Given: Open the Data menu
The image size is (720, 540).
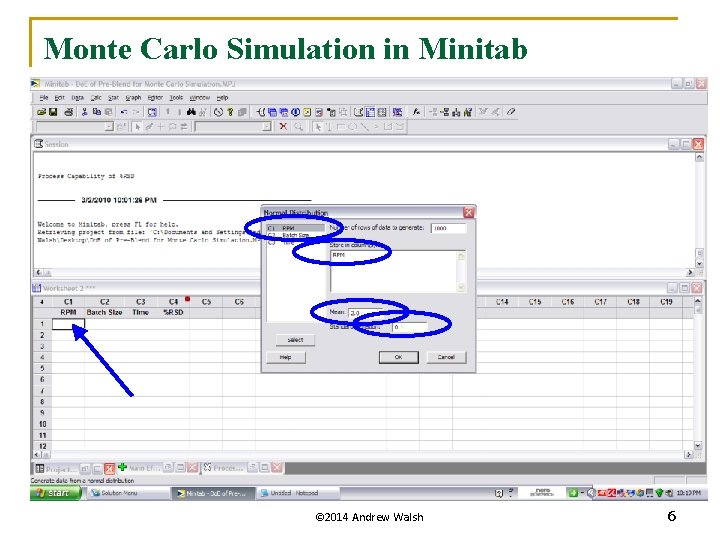Looking at the screenshot, I should tap(77, 98).
